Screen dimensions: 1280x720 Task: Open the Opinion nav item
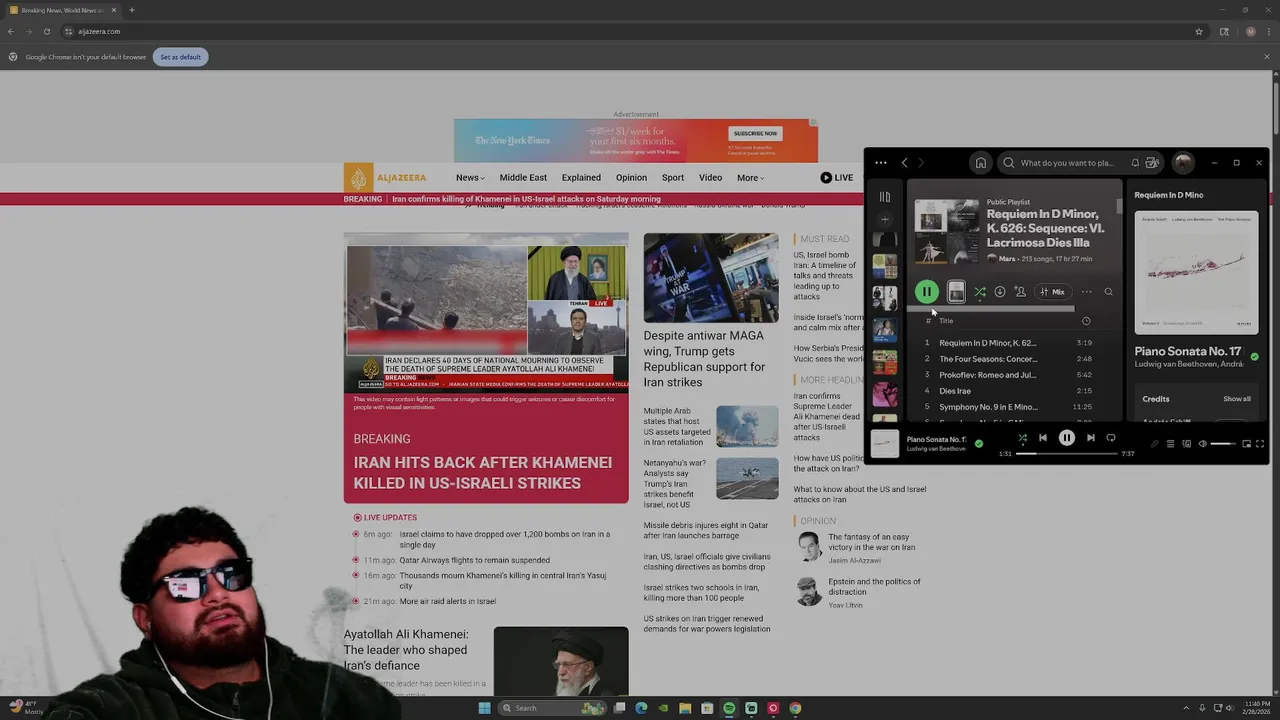631,178
